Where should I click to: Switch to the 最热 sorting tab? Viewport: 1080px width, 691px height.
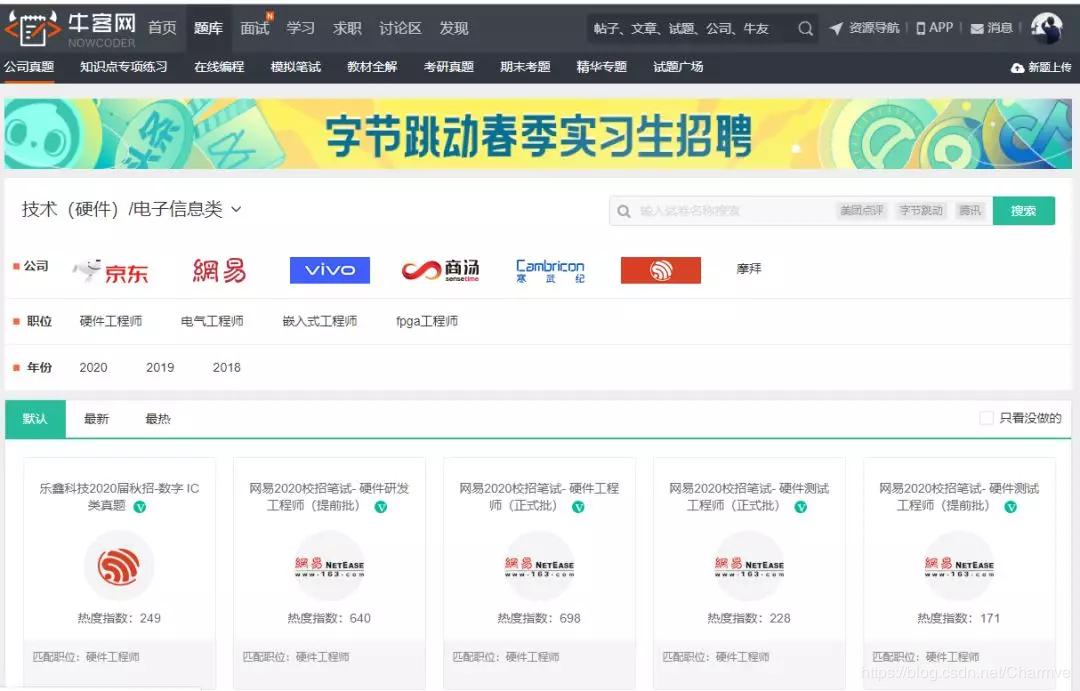[x=157, y=418]
